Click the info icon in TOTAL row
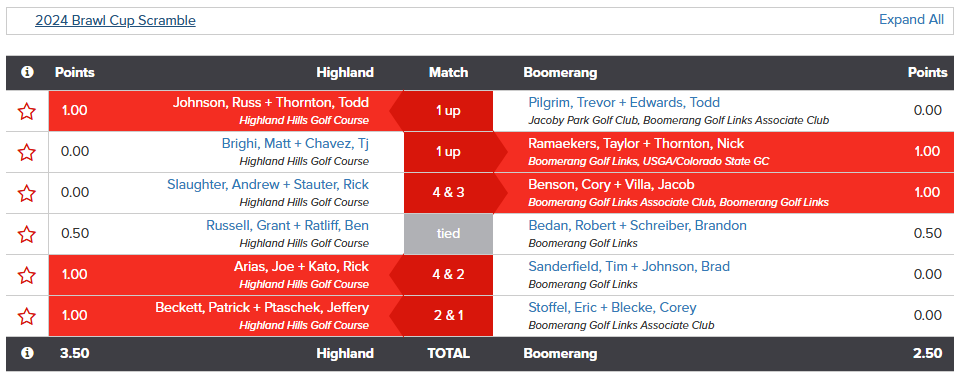This screenshot has width=959, height=373. click(27, 353)
